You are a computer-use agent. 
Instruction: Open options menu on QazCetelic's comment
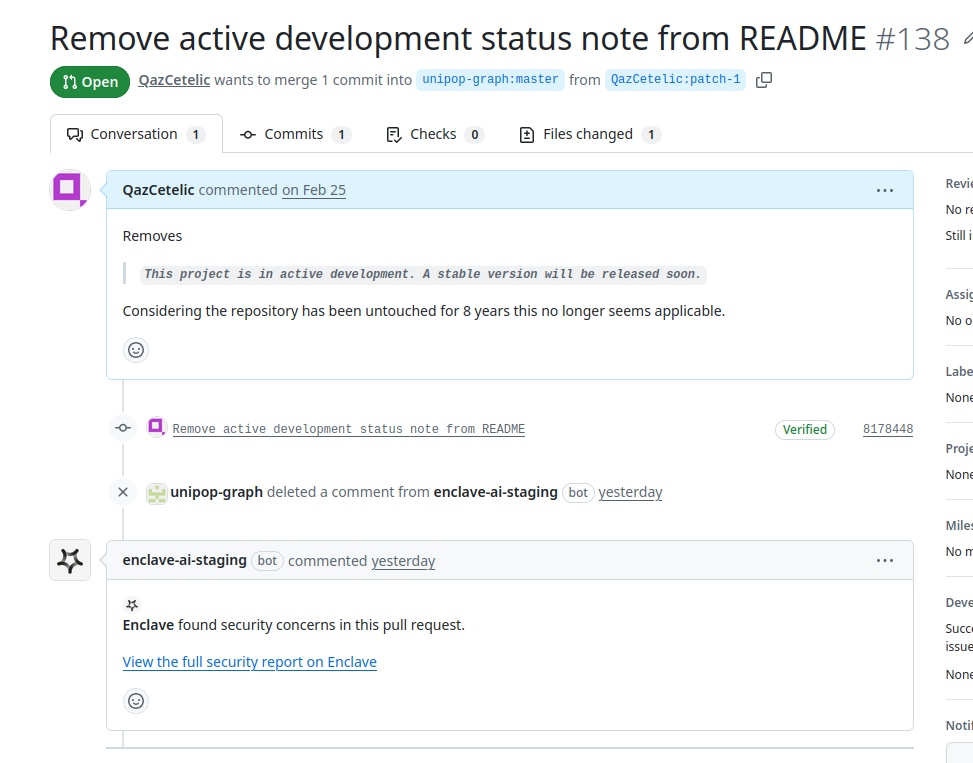click(x=884, y=190)
